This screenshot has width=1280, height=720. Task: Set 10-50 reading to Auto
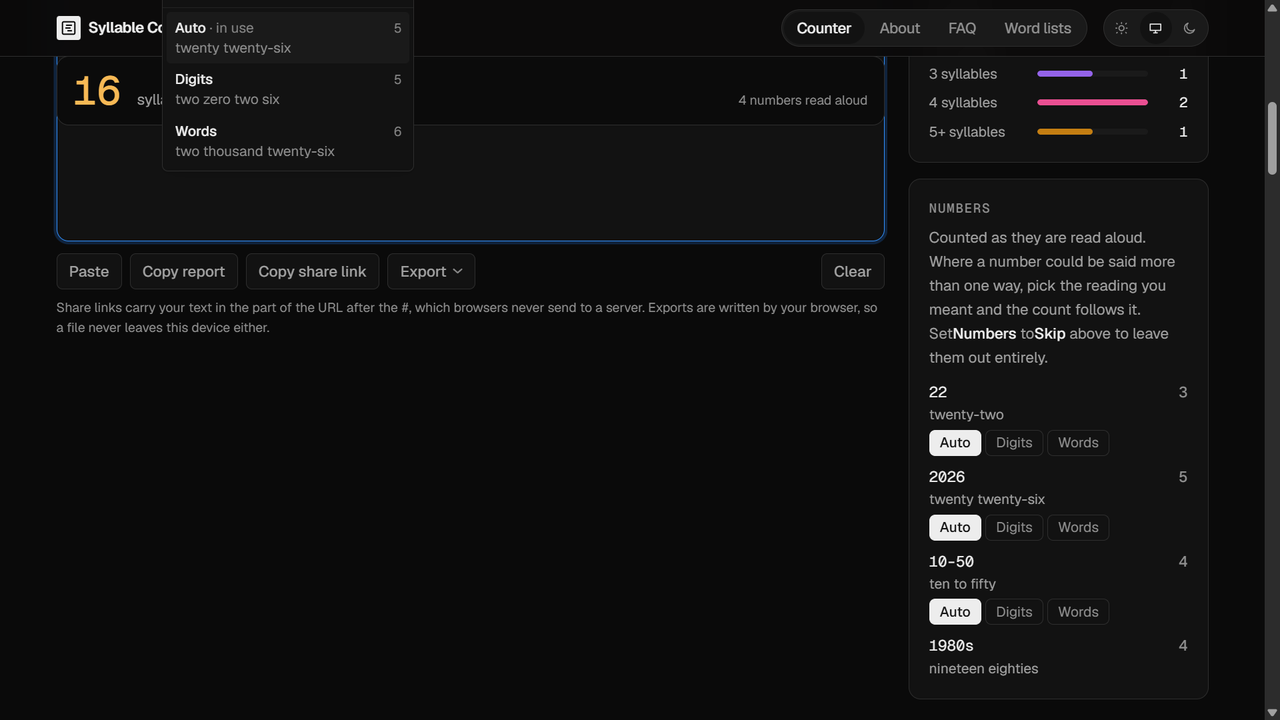(955, 612)
